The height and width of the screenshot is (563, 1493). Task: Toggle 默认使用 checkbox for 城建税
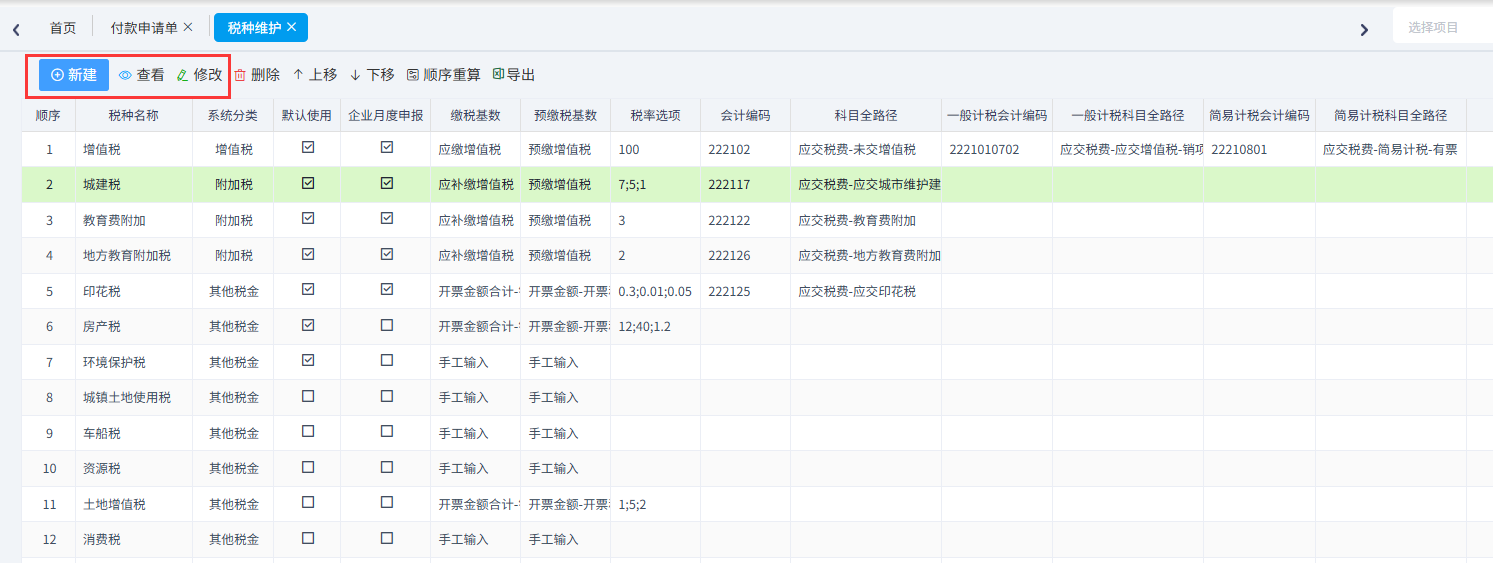click(308, 183)
